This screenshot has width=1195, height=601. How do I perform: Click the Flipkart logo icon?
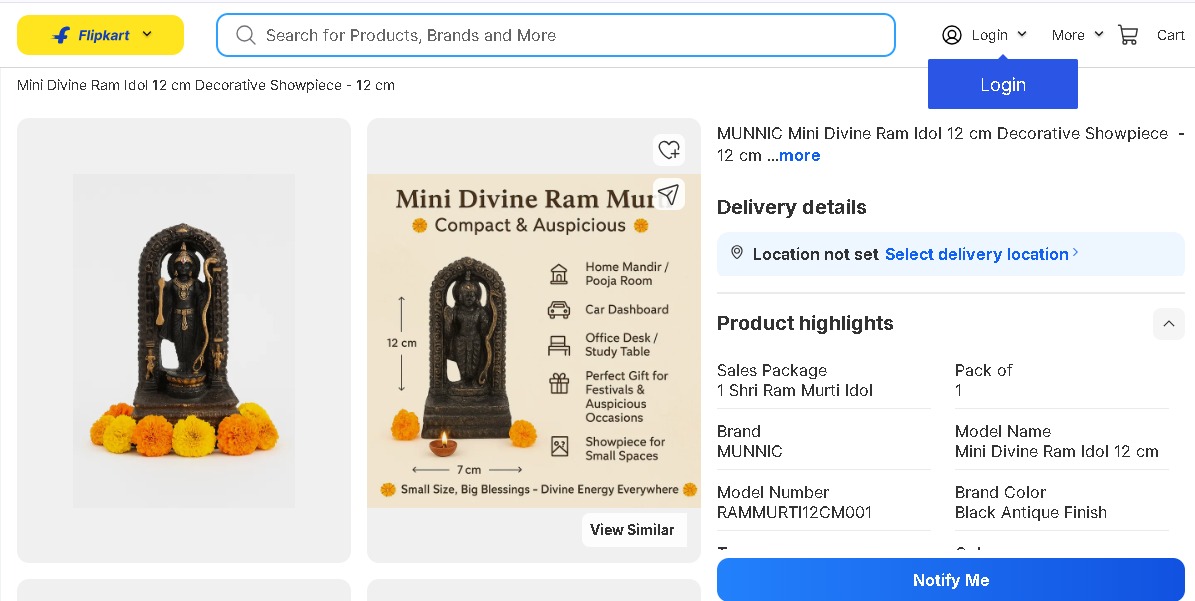click(x=62, y=35)
